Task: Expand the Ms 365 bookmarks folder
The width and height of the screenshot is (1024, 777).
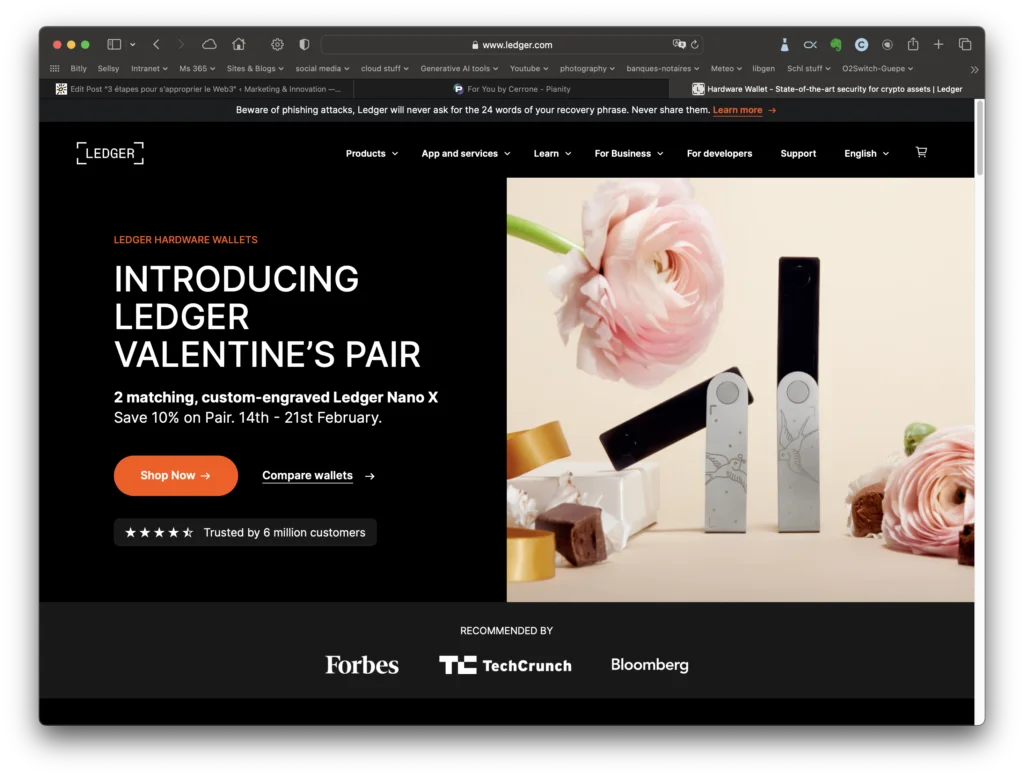Action: point(197,69)
